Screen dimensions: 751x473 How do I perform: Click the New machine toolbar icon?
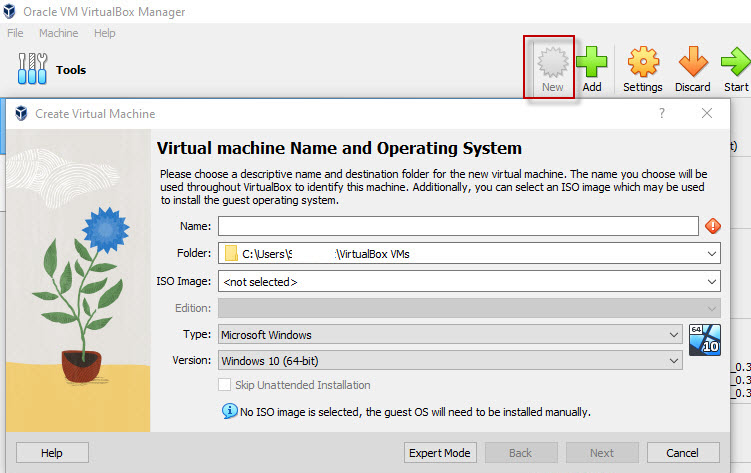pos(553,62)
